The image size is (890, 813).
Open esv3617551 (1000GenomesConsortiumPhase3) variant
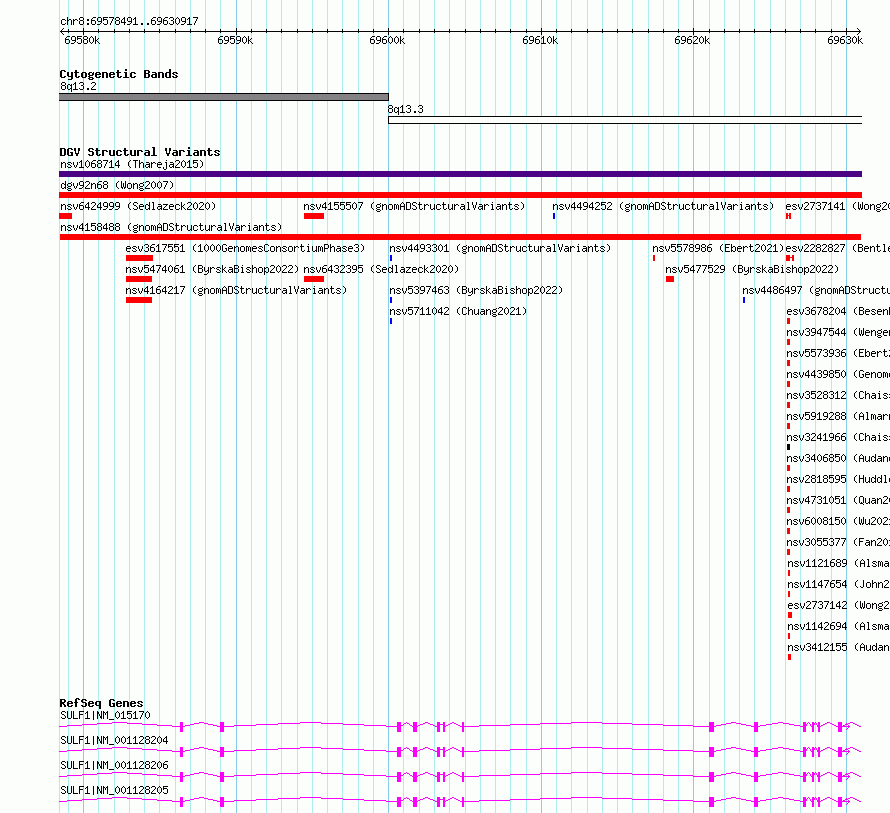(x=245, y=248)
